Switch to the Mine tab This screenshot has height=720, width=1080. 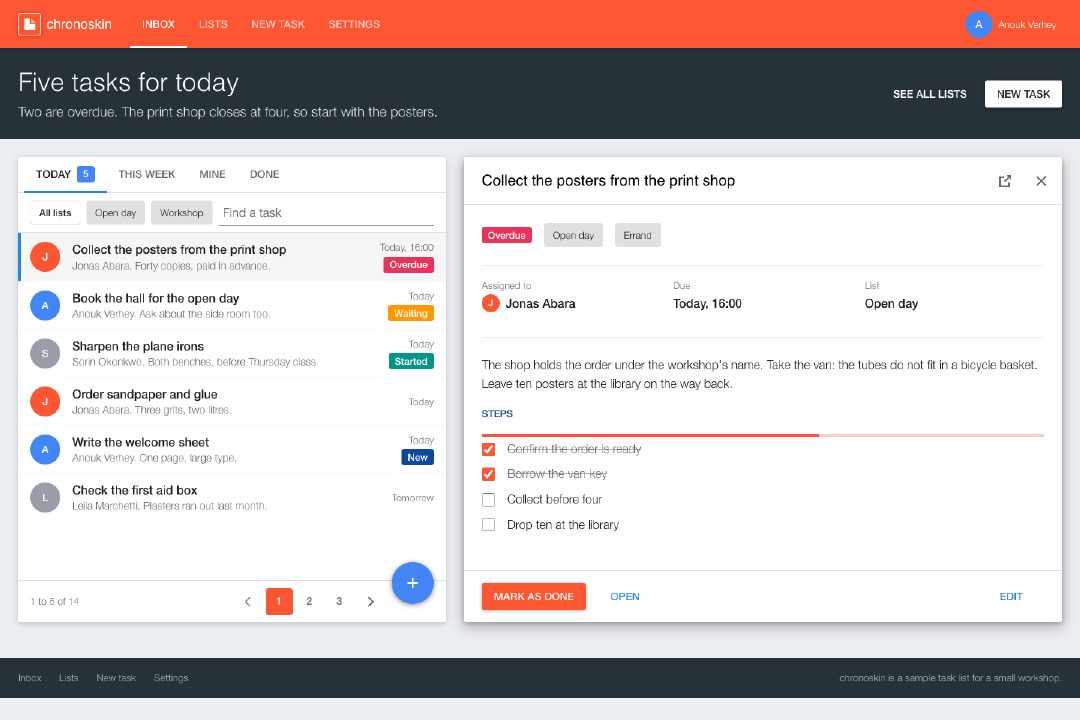(212, 174)
